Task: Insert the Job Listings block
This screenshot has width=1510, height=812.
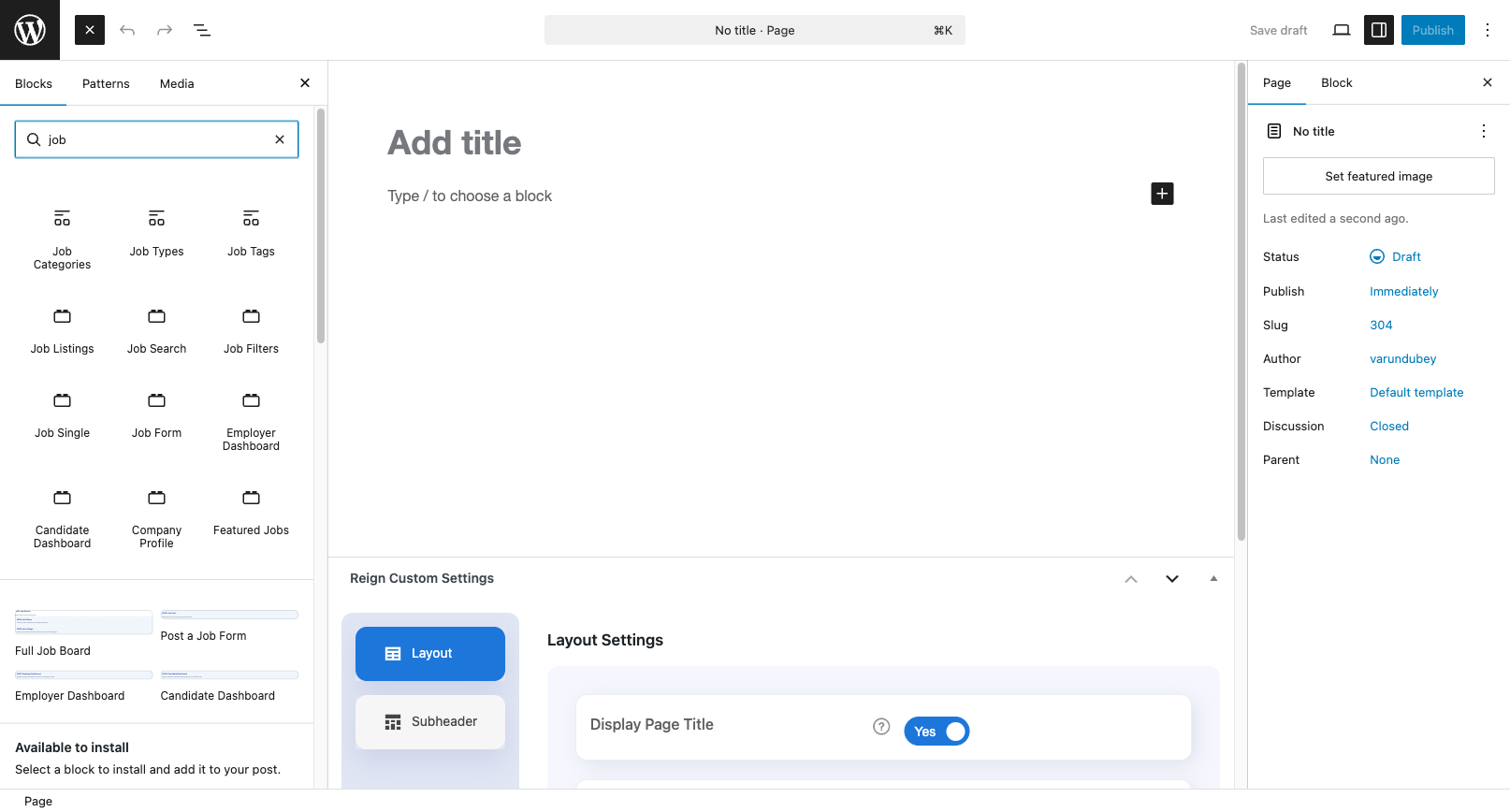Action: [63, 330]
